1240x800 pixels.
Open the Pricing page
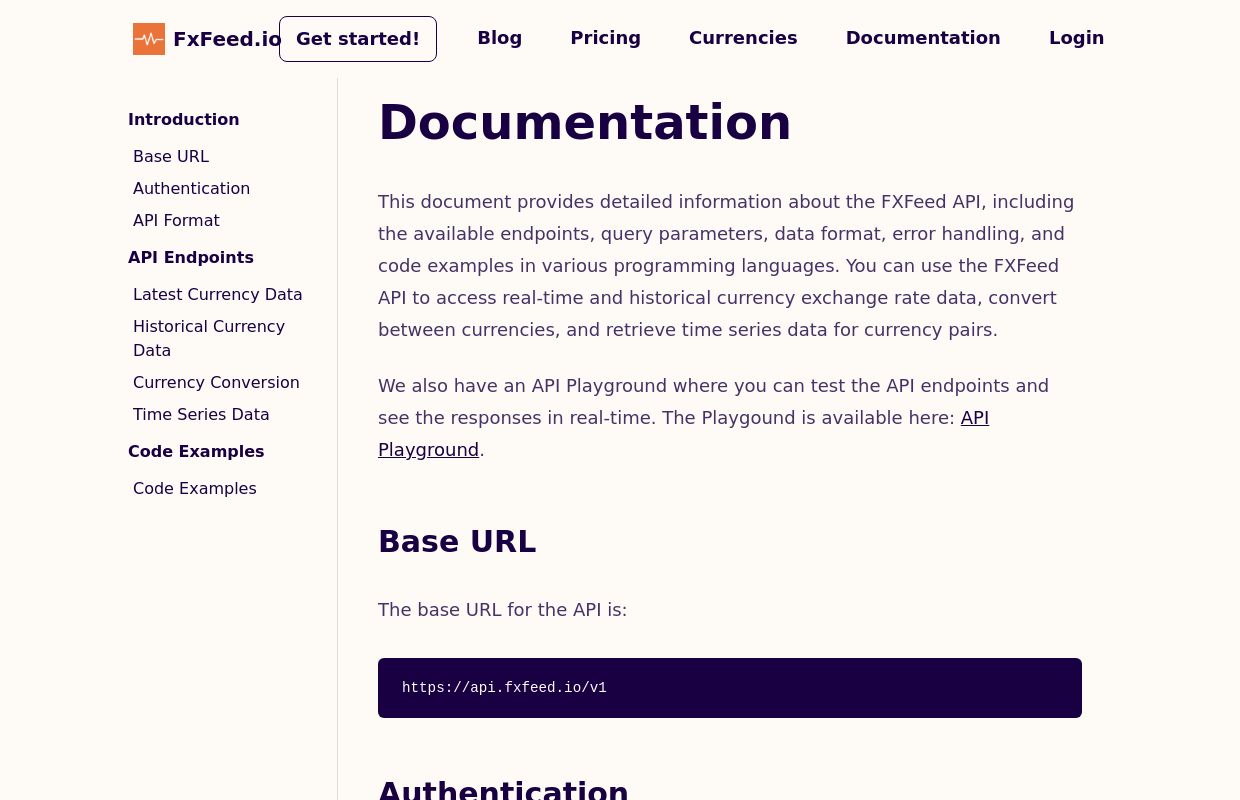(x=606, y=38)
